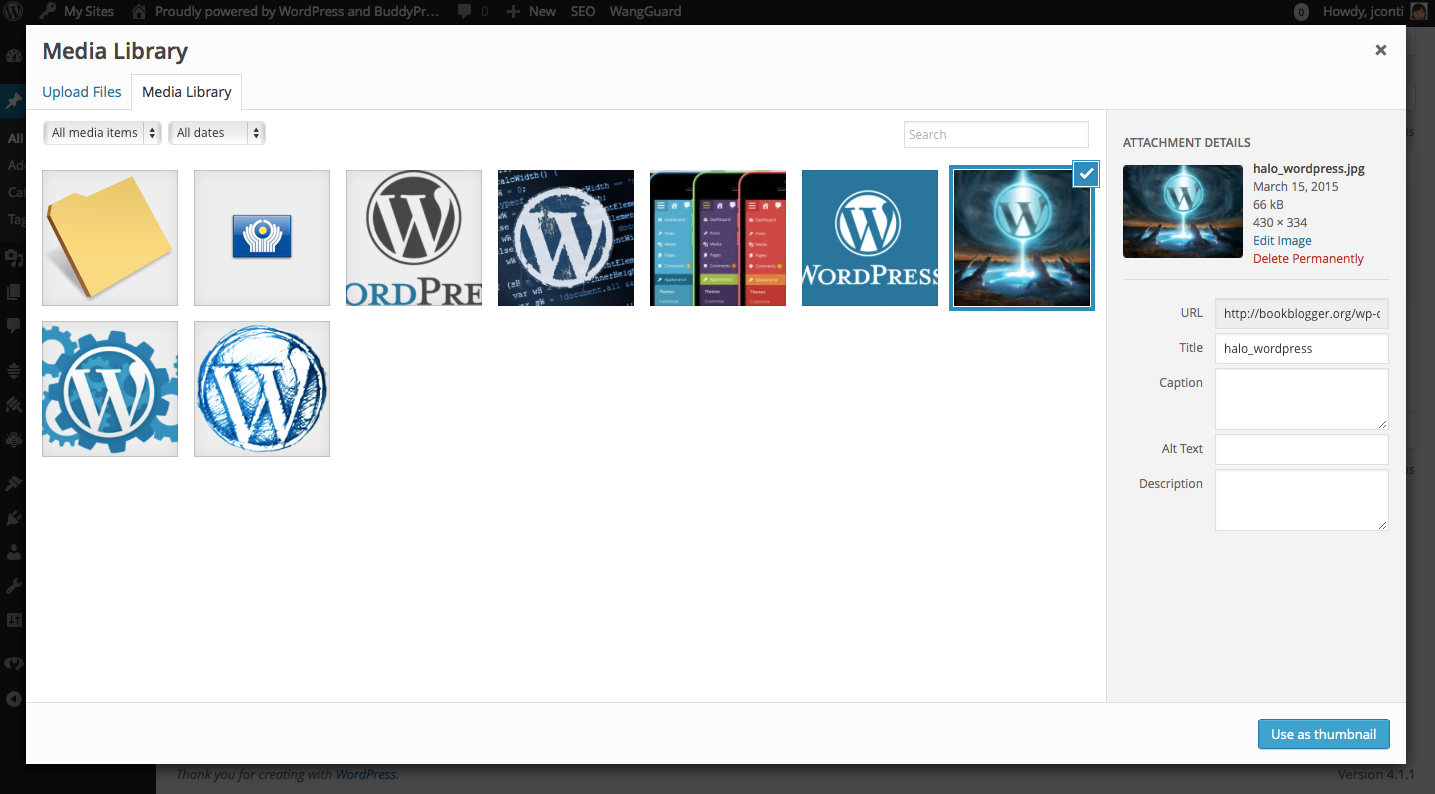Click the selected halo WordPress thumbnail

point(1022,238)
